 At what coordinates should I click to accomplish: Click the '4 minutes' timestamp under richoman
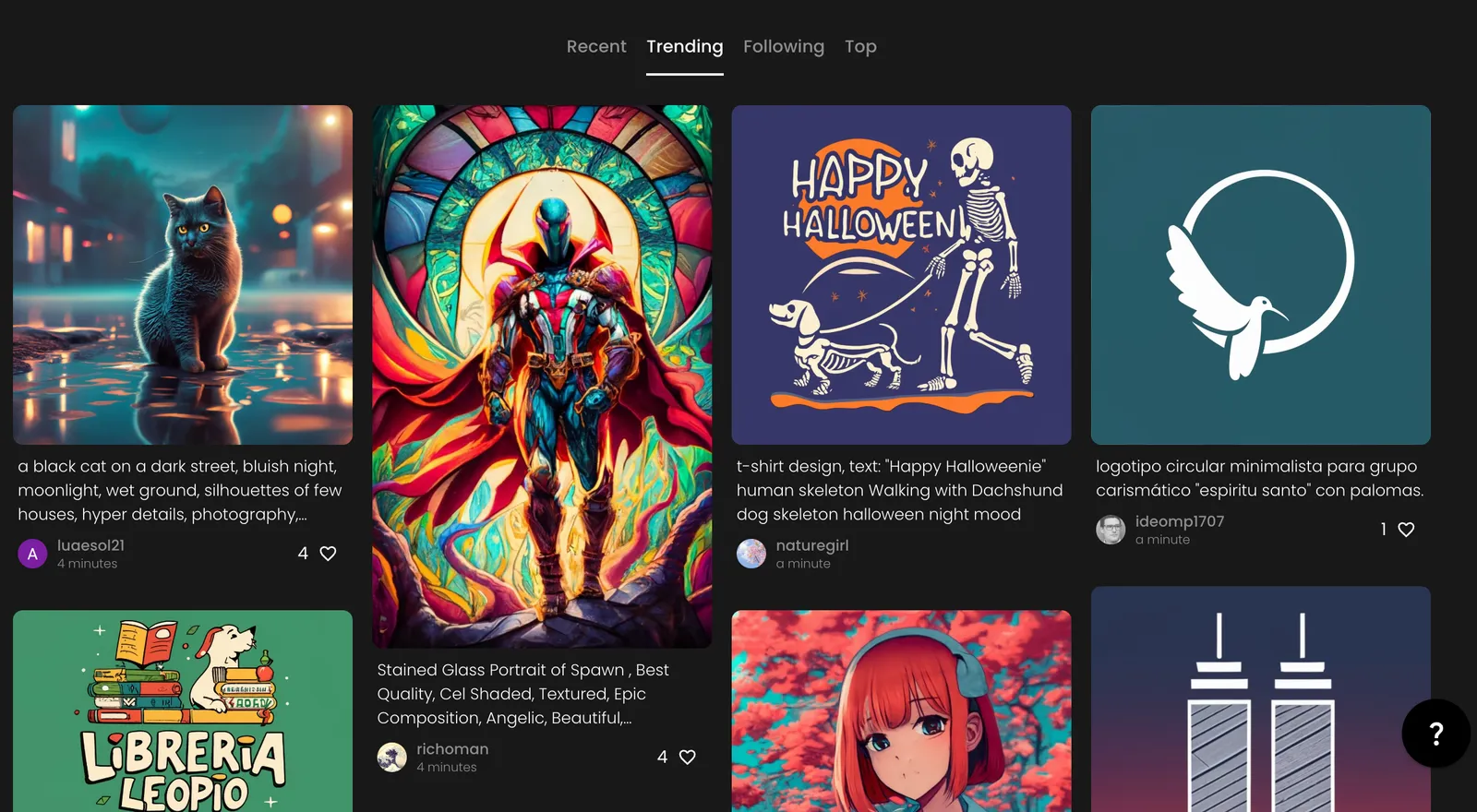pos(447,768)
